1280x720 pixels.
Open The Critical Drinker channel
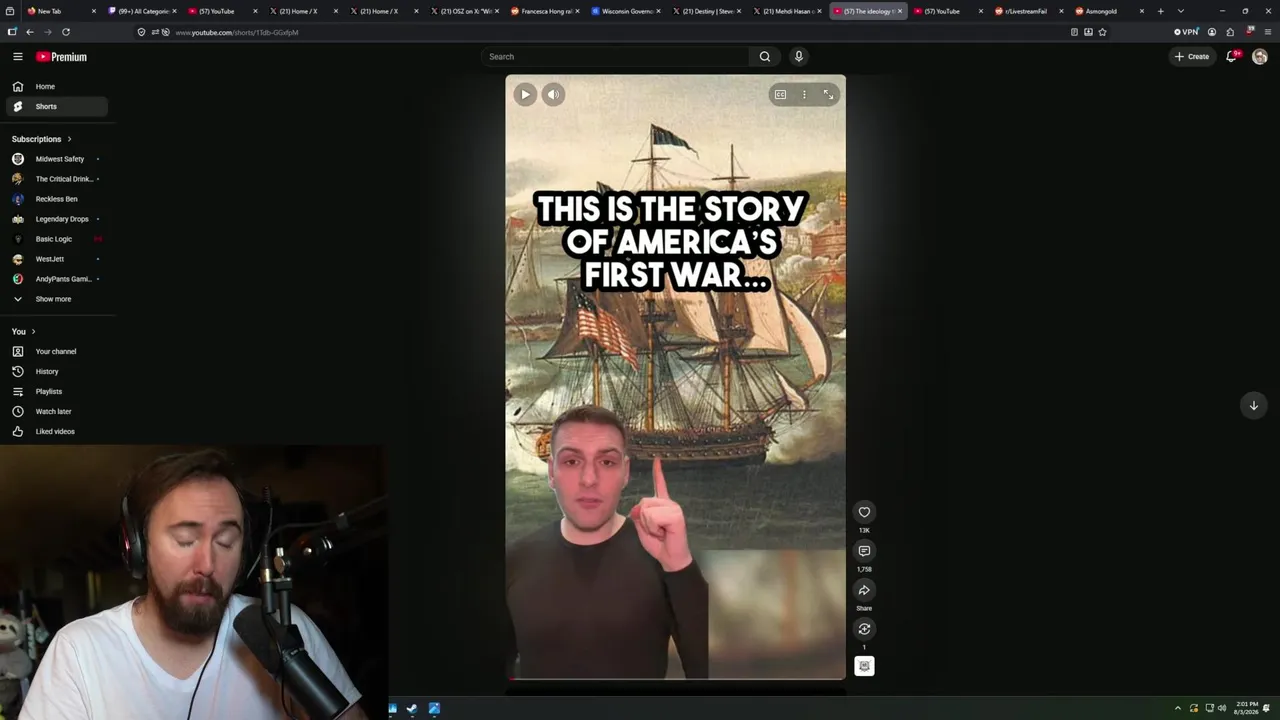pyautogui.click(x=56, y=179)
